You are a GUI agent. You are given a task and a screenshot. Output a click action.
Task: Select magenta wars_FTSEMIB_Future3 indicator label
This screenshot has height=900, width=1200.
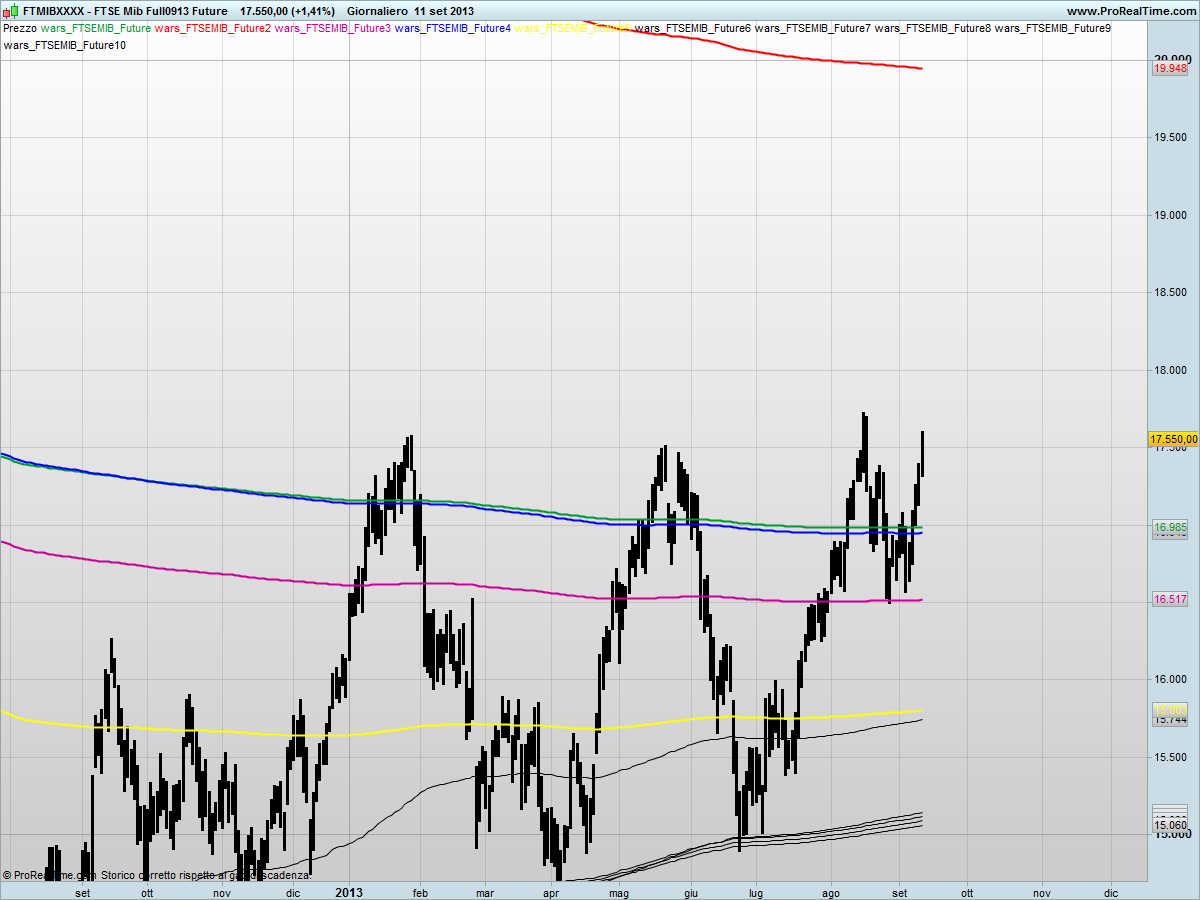[333, 28]
